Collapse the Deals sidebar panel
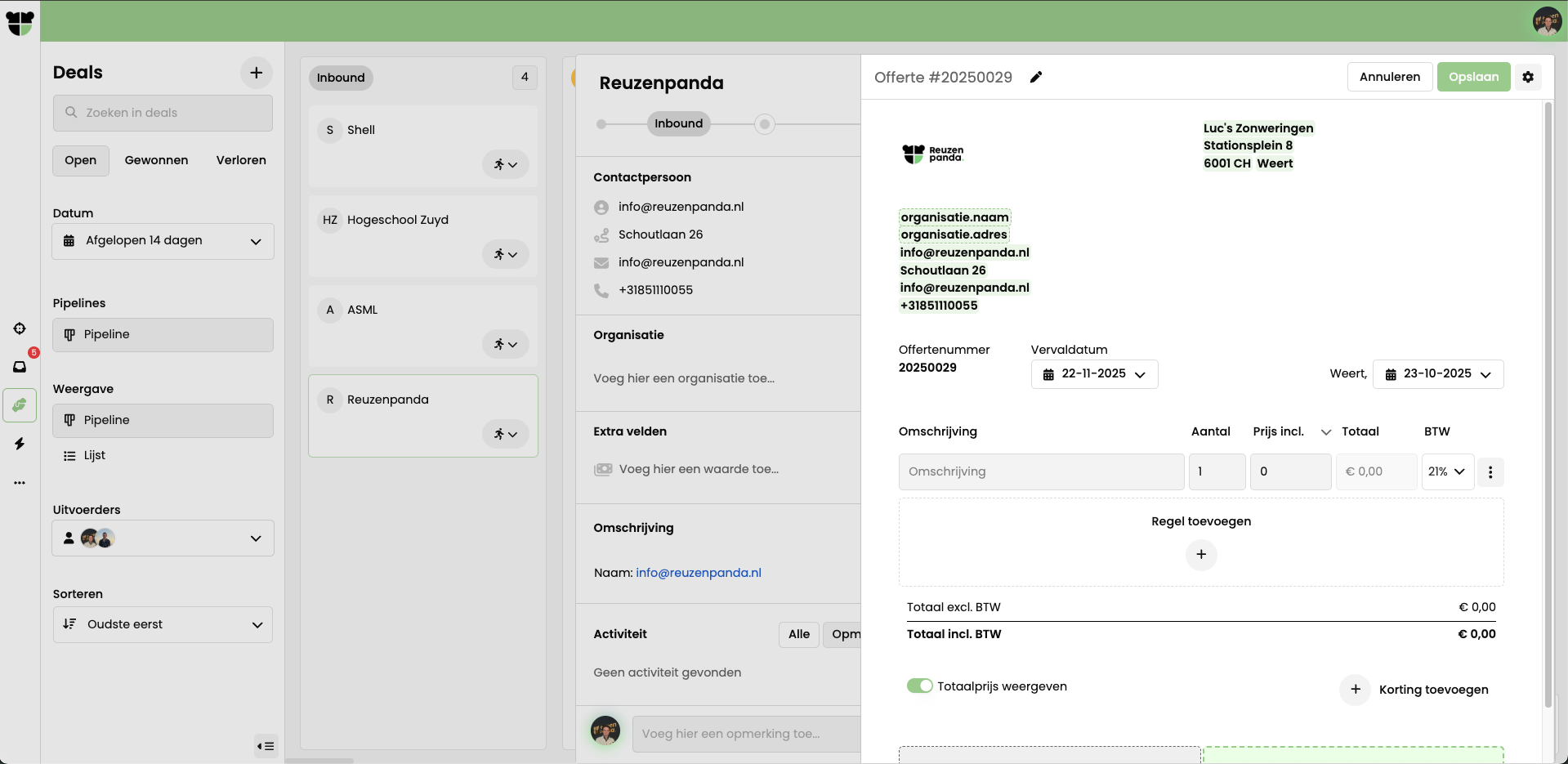This screenshot has width=1568, height=764. point(266,745)
